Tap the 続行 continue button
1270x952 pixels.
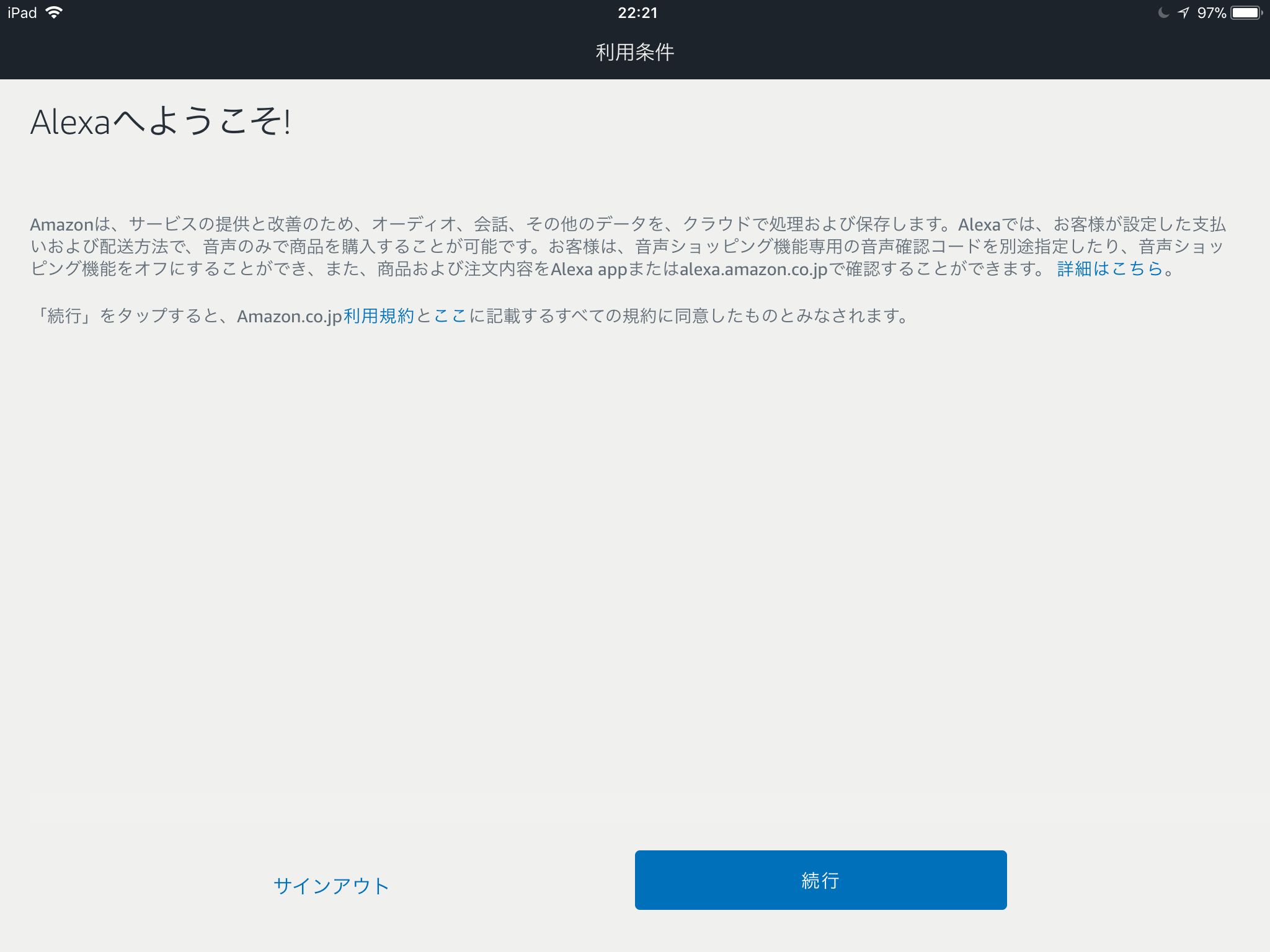820,880
